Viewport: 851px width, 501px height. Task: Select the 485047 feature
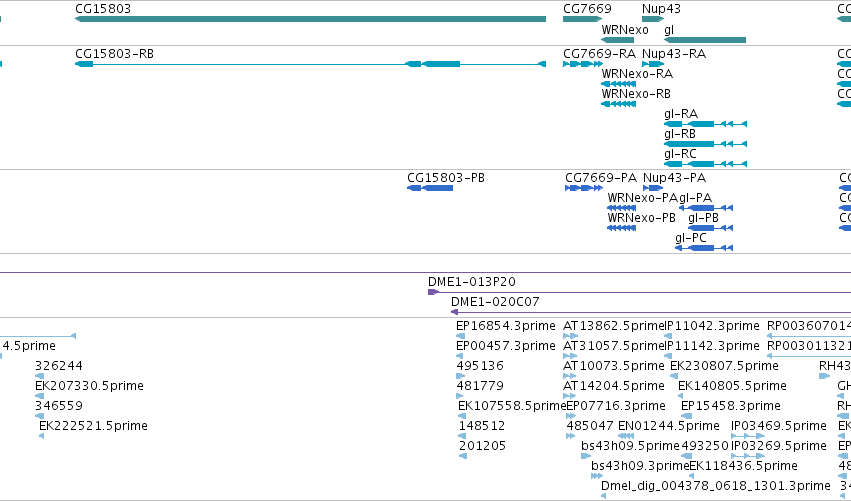pyautogui.click(x=570, y=436)
